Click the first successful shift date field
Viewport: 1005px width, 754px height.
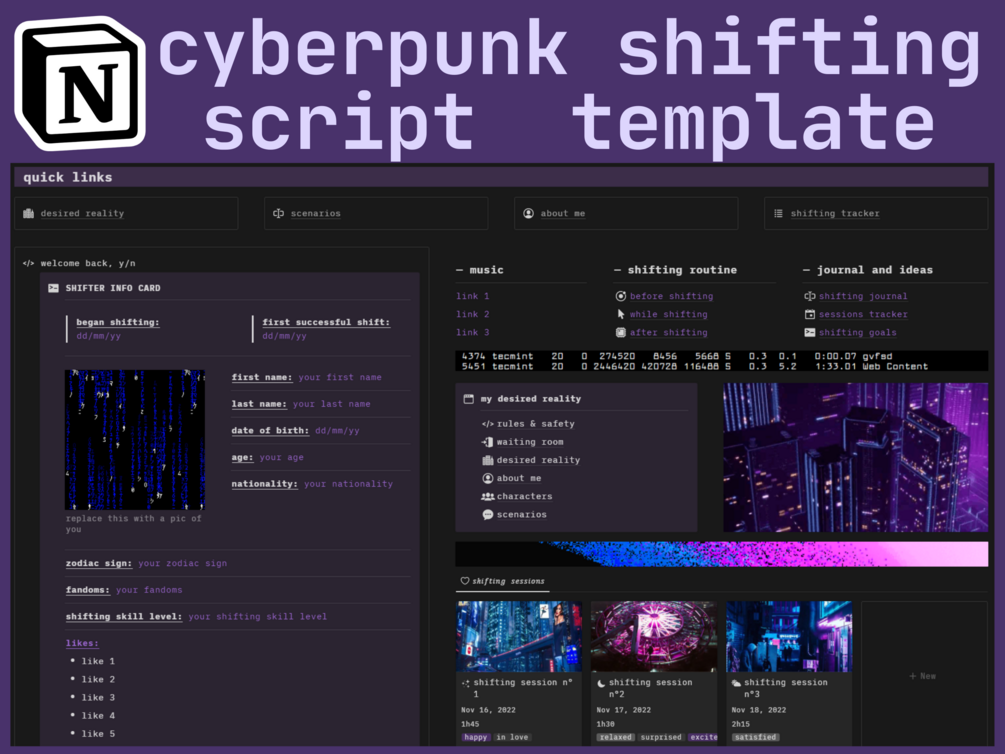tap(284, 336)
